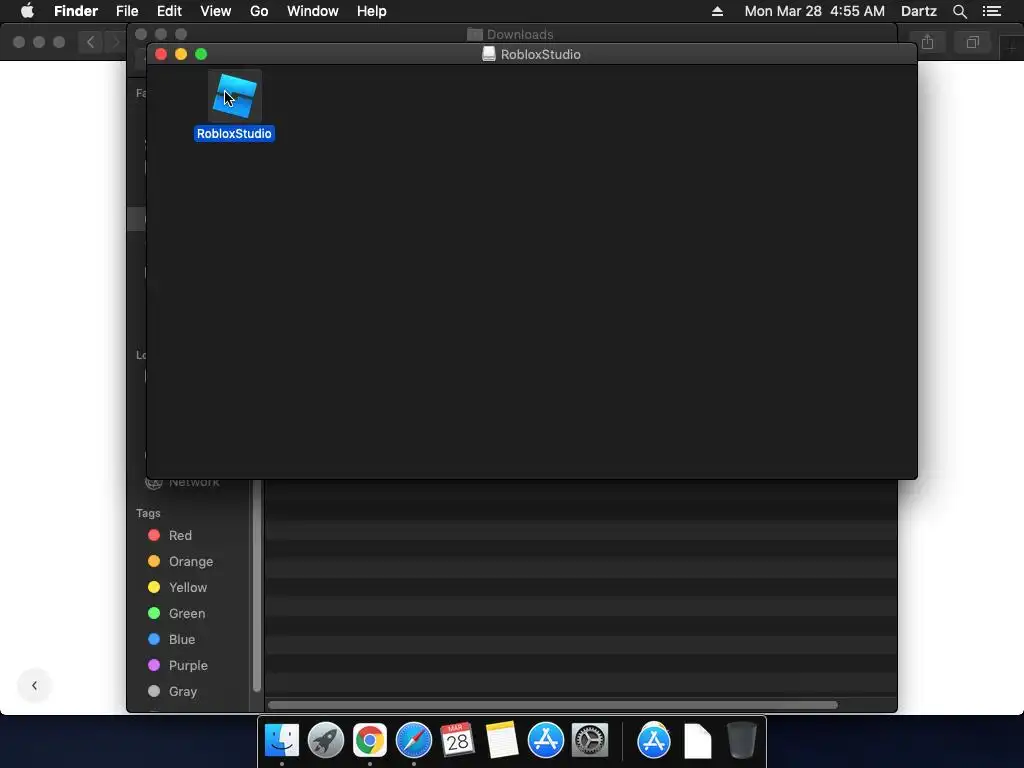Image resolution: width=1024 pixels, height=768 pixels.
Task: Open the Apple menu
Action: [27, 11]
